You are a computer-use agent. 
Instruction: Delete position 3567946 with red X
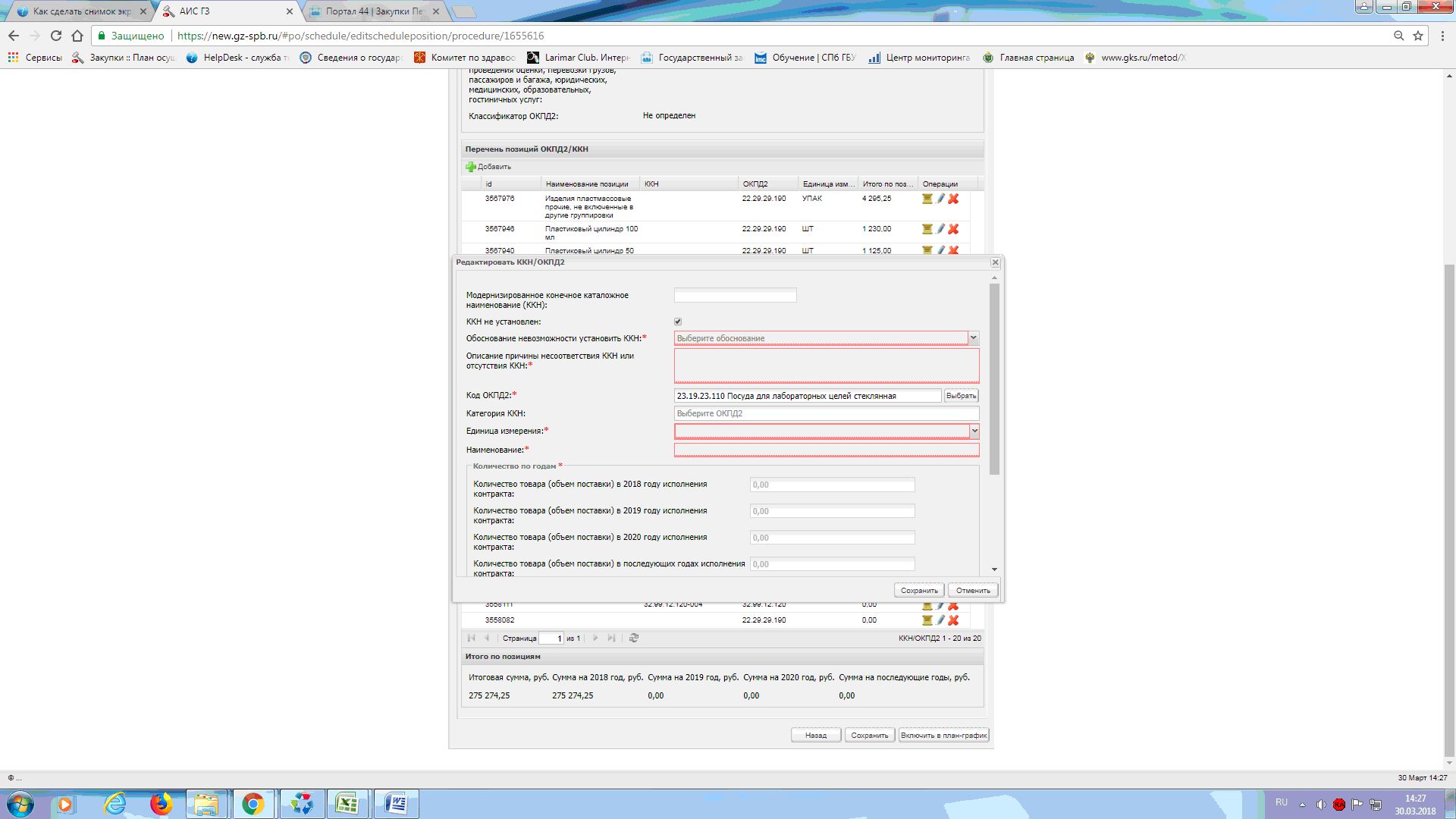[x=953, y=229]
